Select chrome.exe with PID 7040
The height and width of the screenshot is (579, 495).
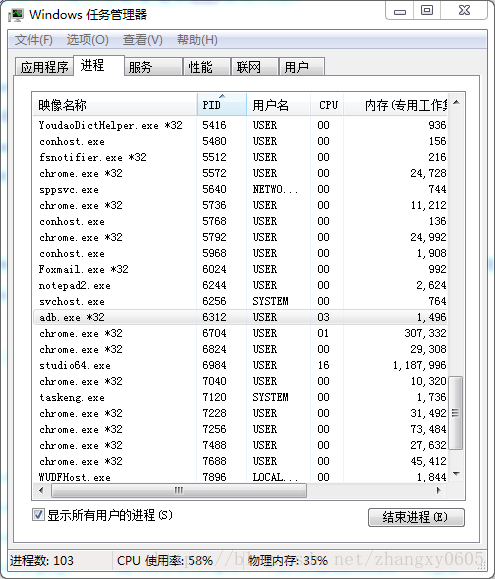click(x=240, y=381)
